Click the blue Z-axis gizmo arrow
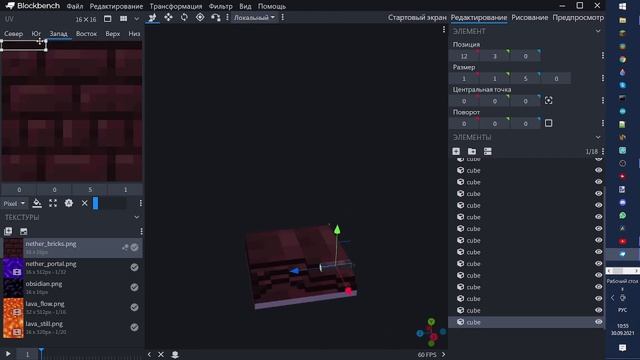 click(x=294, y=271)
